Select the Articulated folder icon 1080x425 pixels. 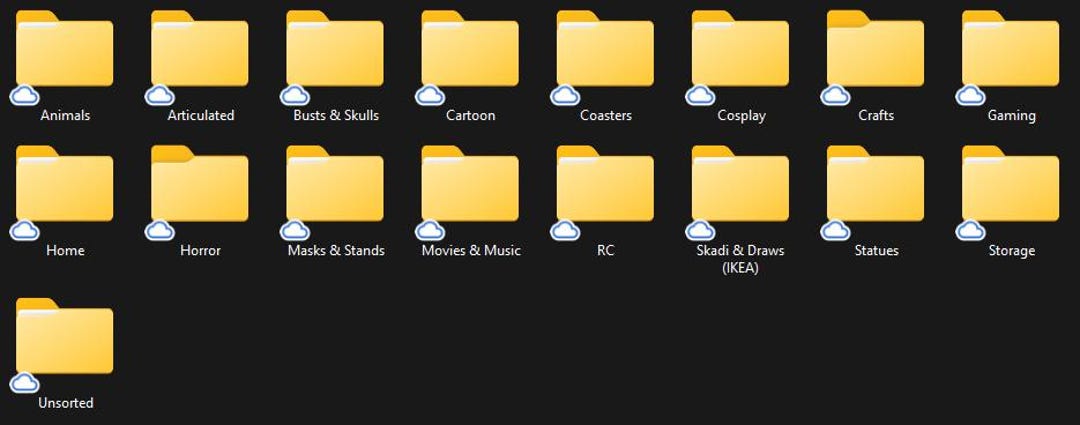tap(200, 49)
